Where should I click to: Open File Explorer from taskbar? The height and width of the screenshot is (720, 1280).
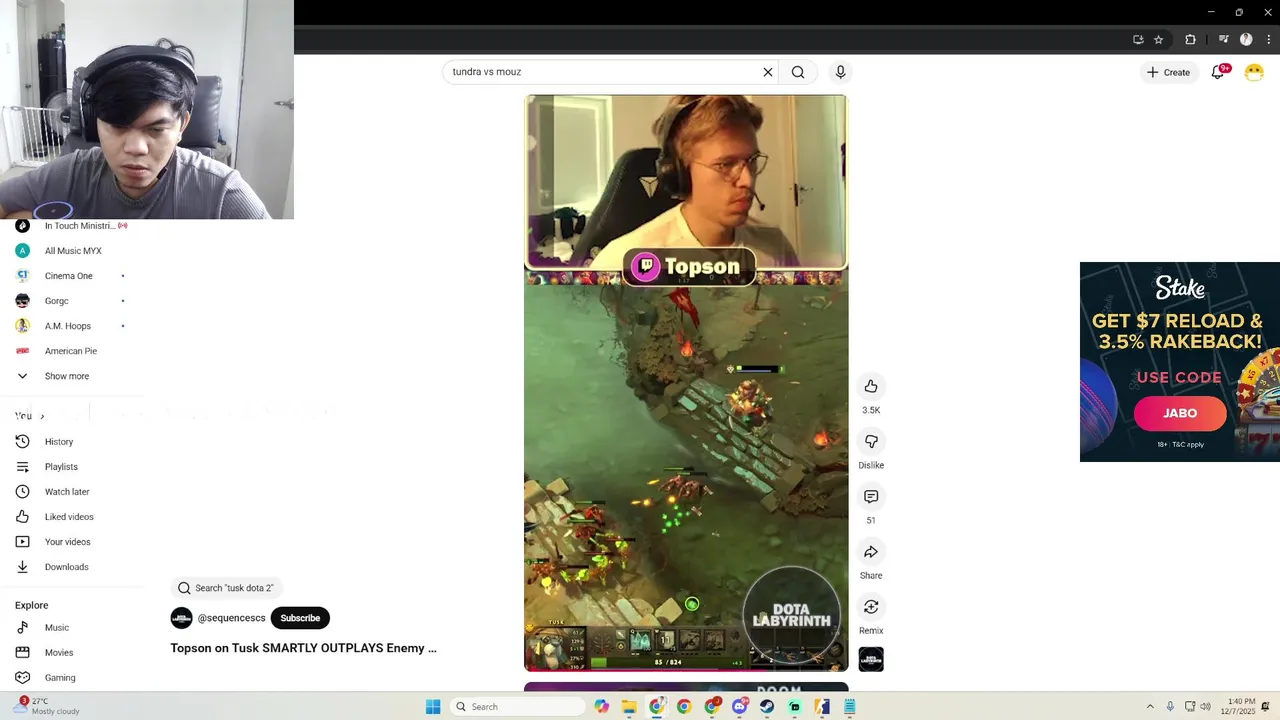[629, 707]
